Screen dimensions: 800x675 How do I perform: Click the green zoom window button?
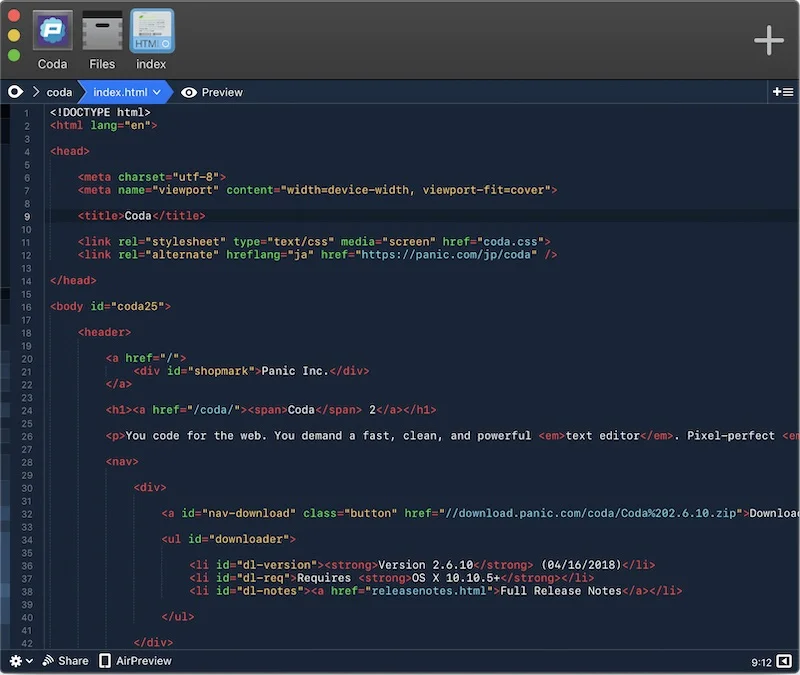(x=14, y=55)
